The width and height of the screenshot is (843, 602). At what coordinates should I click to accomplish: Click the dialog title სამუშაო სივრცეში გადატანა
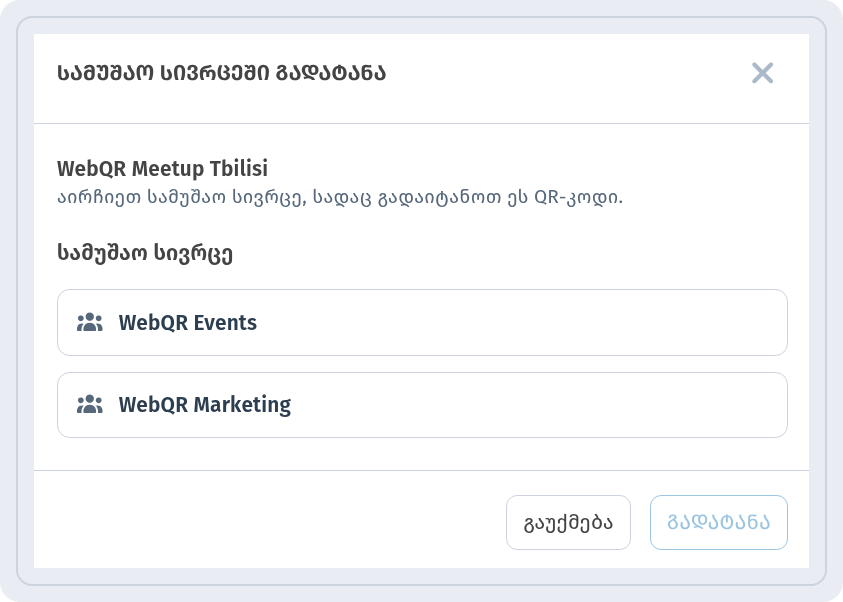[x=222, y=73]
